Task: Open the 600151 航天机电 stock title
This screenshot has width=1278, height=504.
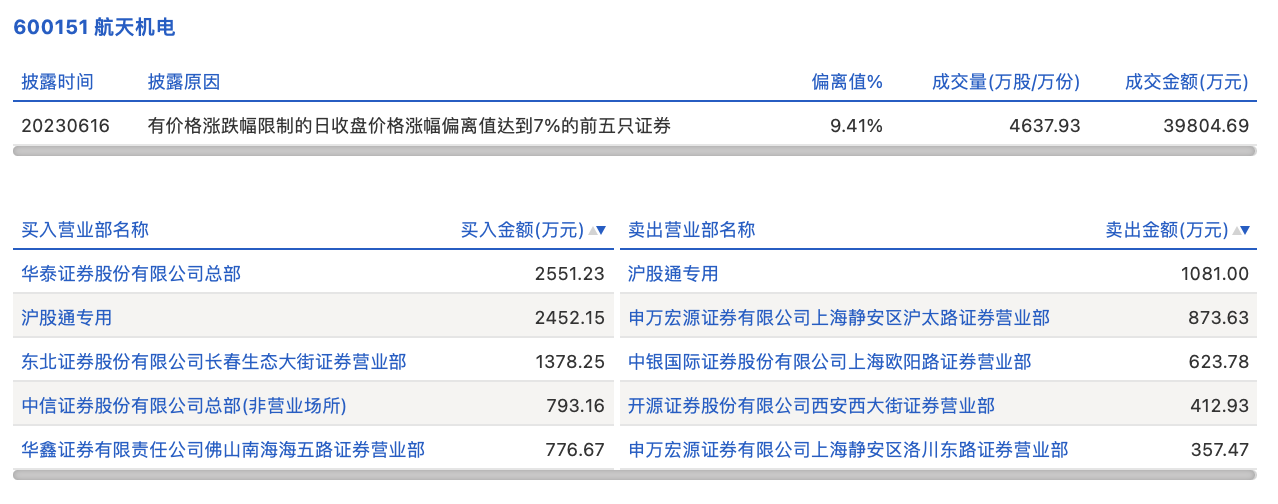Action: click(x=95, y=27)
